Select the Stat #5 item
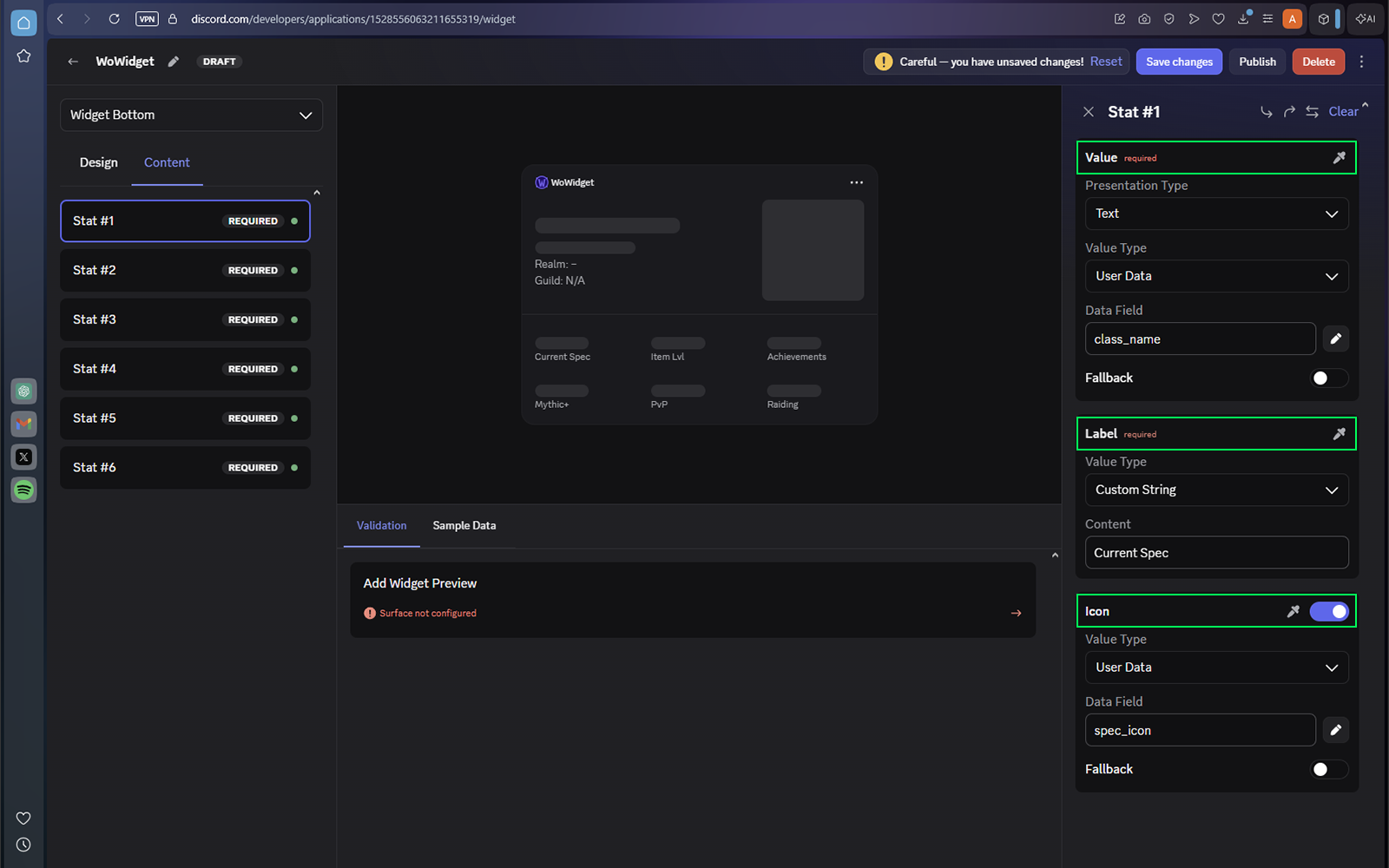Viewport: 1389px width, 868px height. coord(185,418)
